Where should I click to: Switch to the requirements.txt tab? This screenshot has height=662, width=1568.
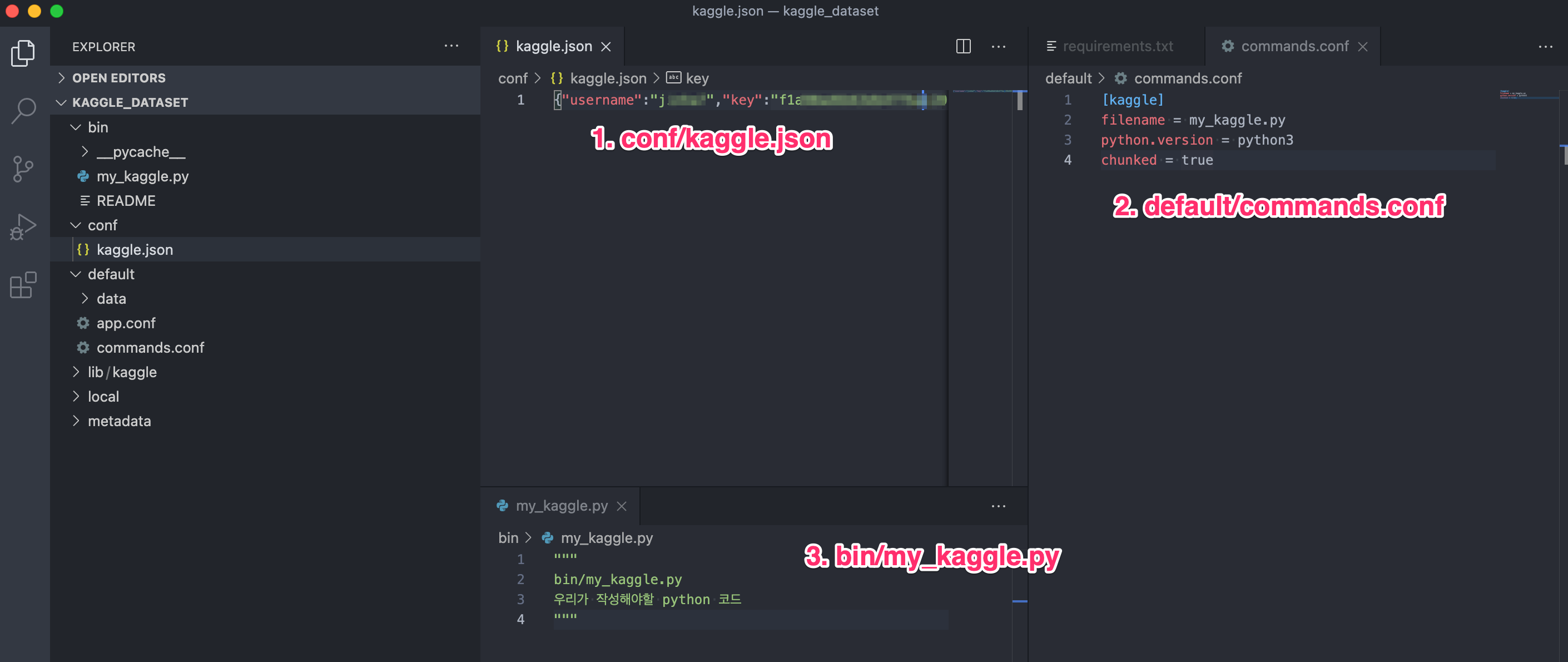pos(1118,46)
